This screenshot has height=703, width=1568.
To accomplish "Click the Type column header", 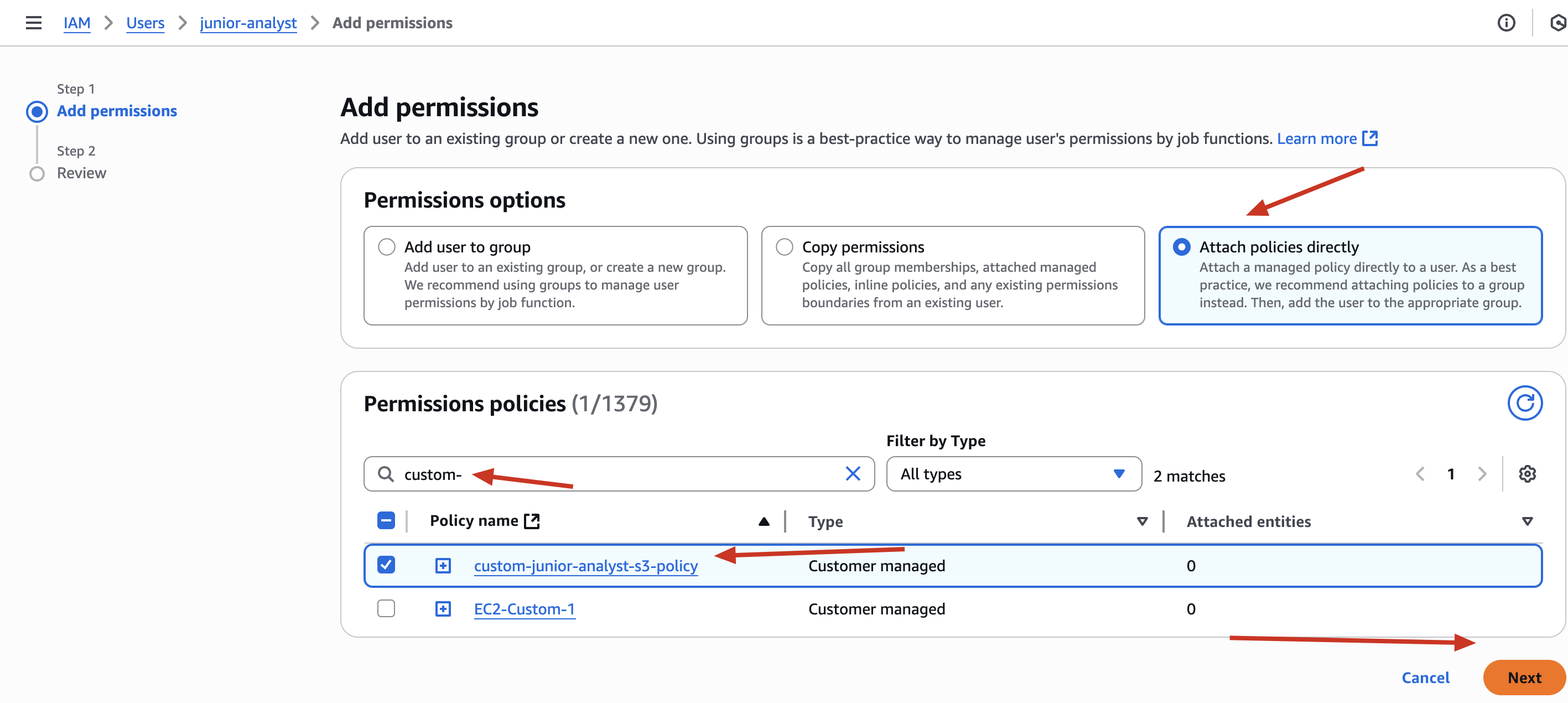I will [x=825, y=521].
